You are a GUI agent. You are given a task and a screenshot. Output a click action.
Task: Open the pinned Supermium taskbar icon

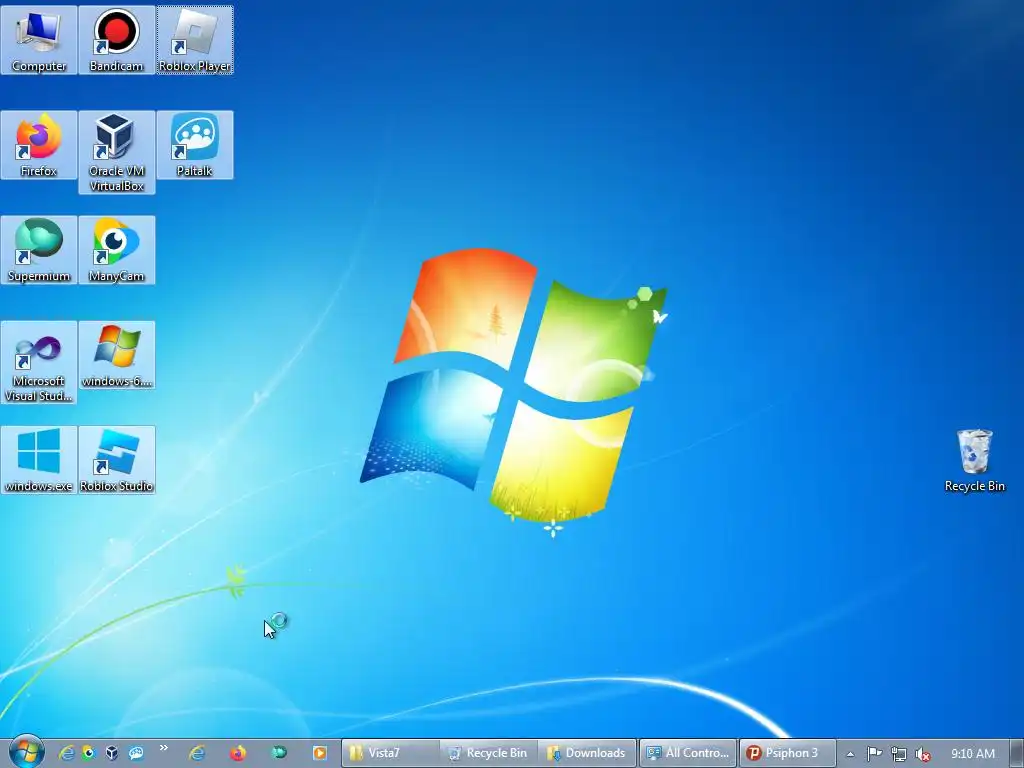coord(279,753)
